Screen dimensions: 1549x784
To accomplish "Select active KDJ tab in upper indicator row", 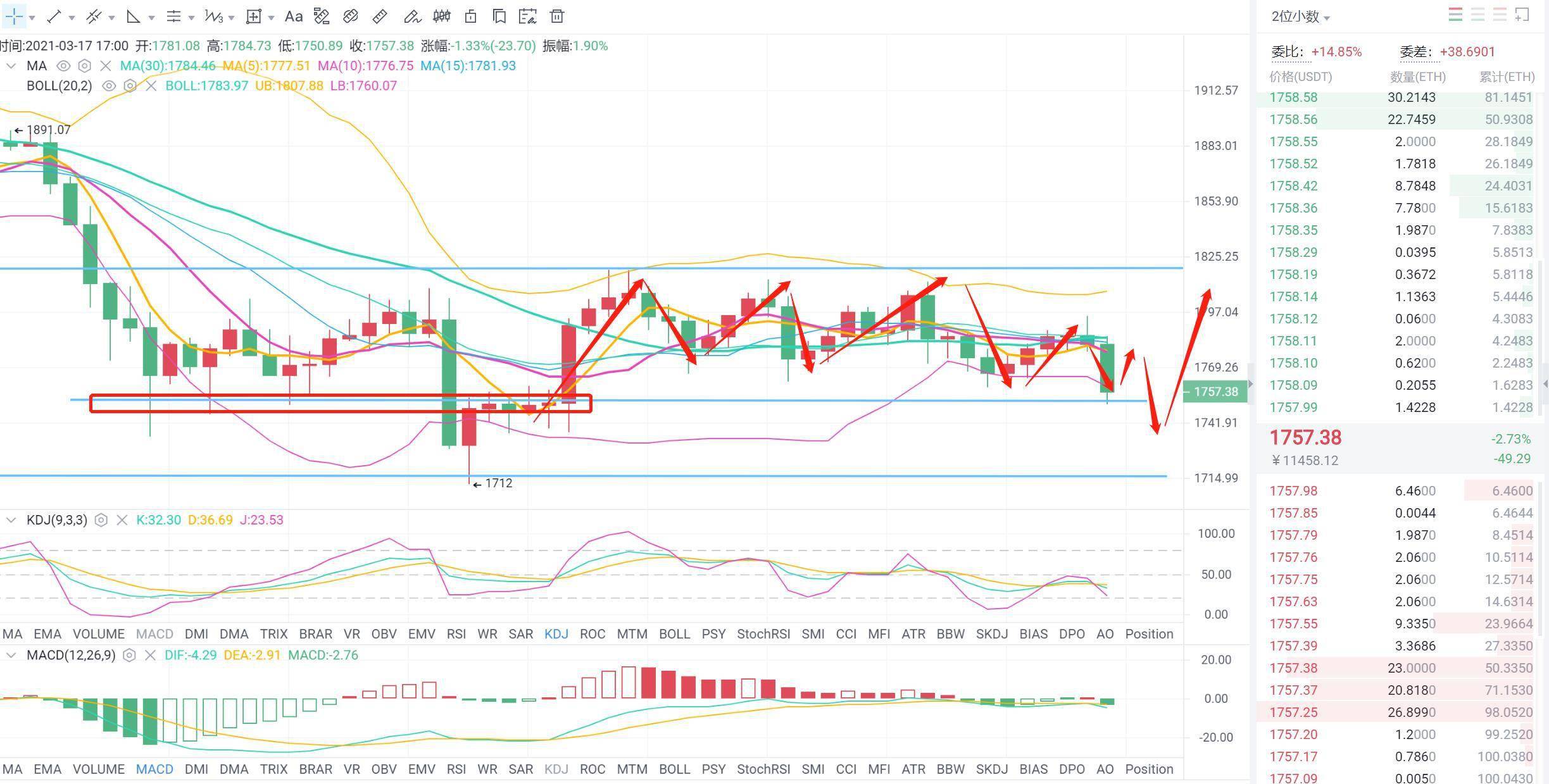I will (x=556, y=634).
